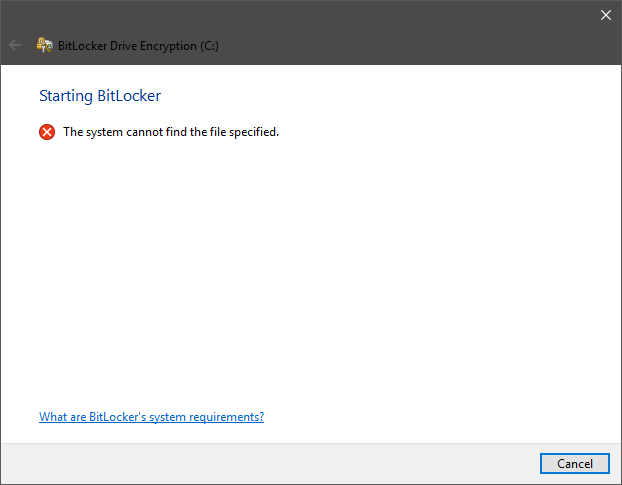Close the BitLocker dialog window
This screenshot has width=622, height=485.
tap(605, 15)
